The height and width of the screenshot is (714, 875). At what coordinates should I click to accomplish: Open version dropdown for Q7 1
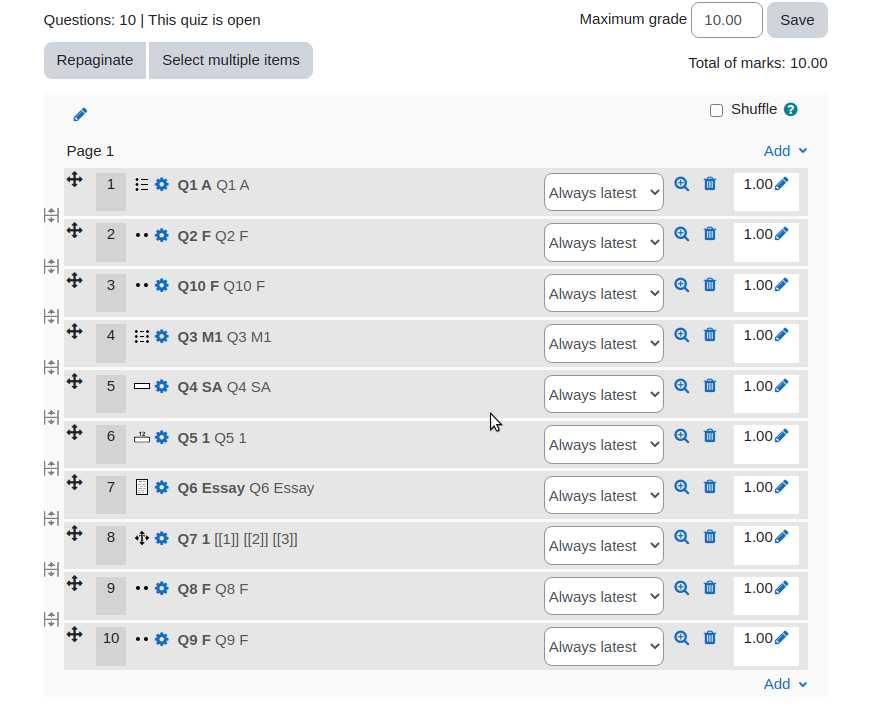tap(604, 546)
